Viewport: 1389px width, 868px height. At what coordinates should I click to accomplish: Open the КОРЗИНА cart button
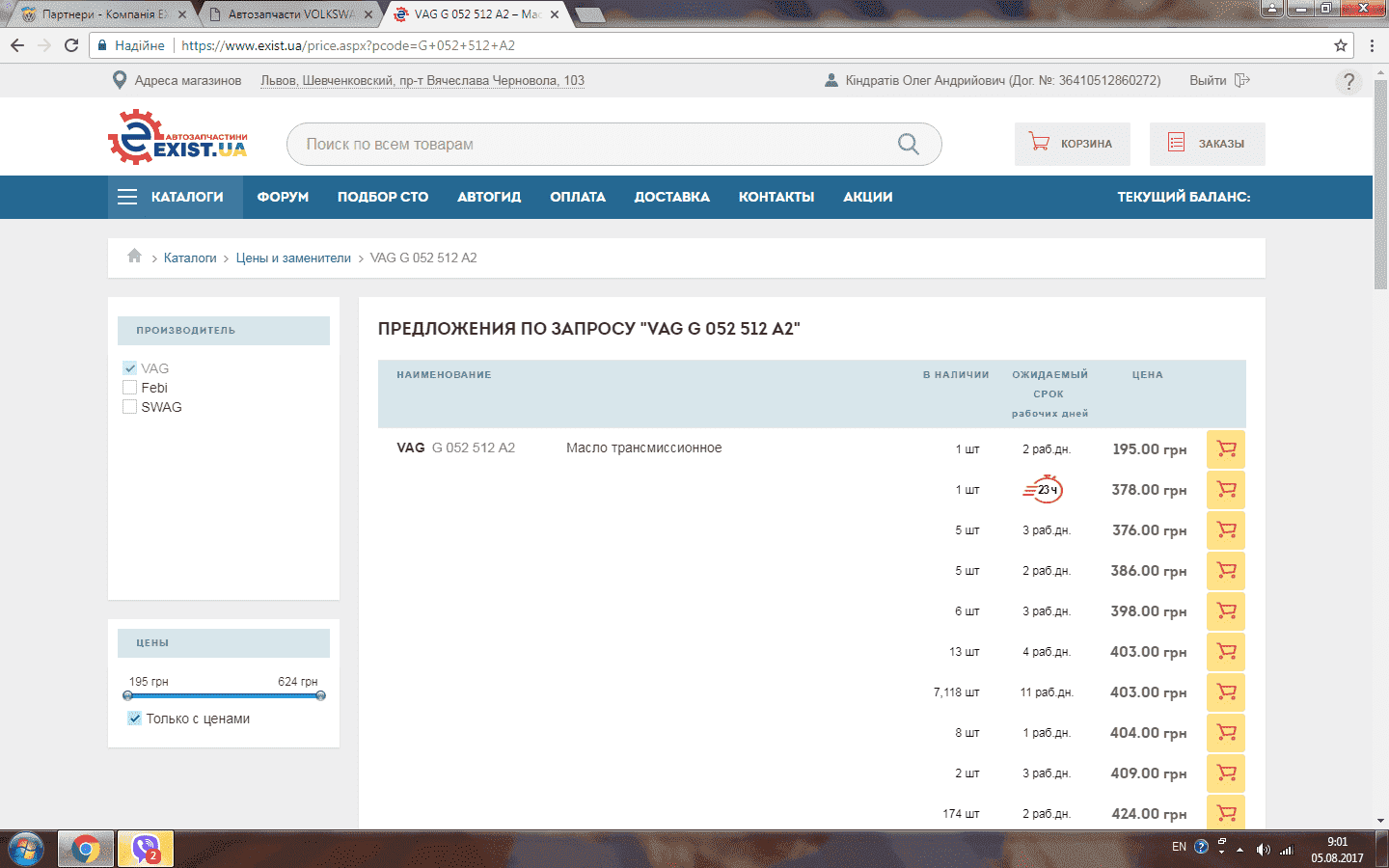(1072, 144)
